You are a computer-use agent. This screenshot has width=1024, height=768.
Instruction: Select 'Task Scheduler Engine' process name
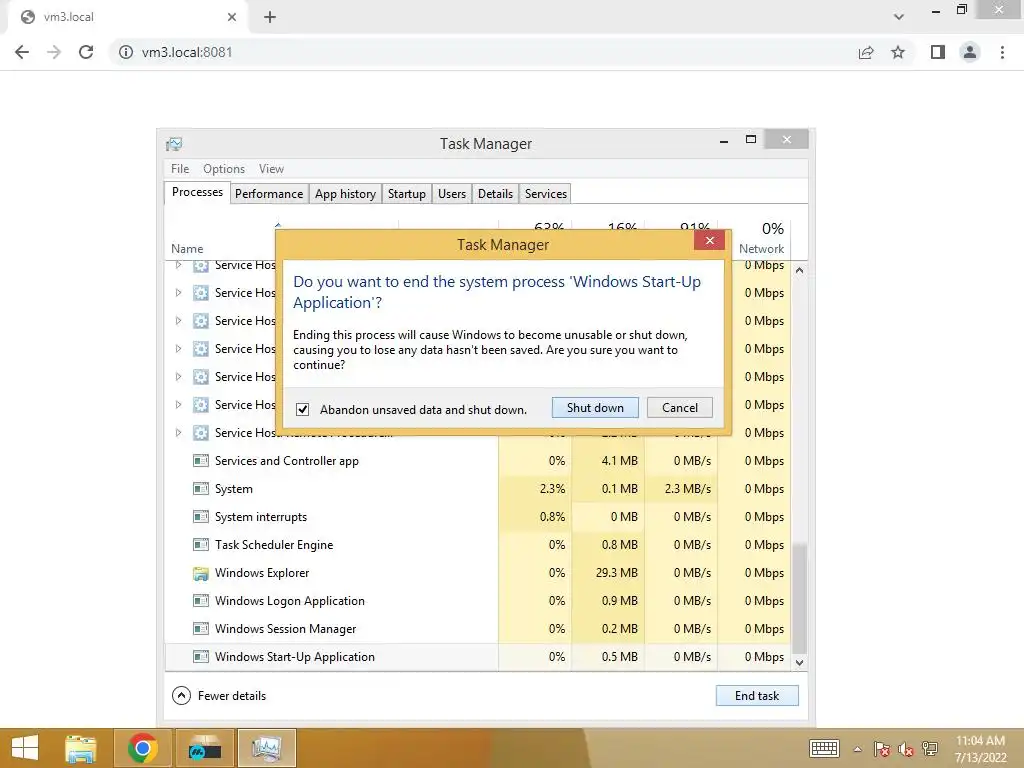[x=274, y=545]
